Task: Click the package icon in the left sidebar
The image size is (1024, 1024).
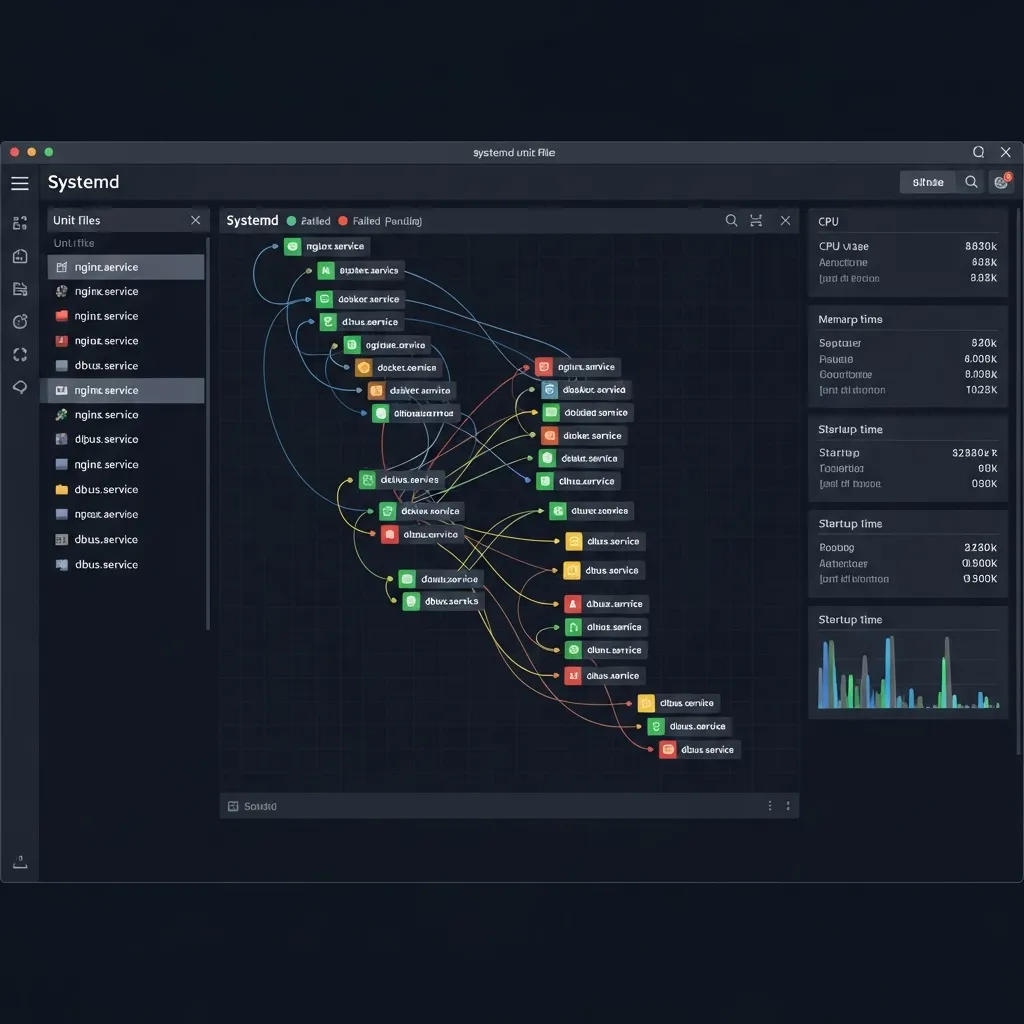Action: (20, 256)
